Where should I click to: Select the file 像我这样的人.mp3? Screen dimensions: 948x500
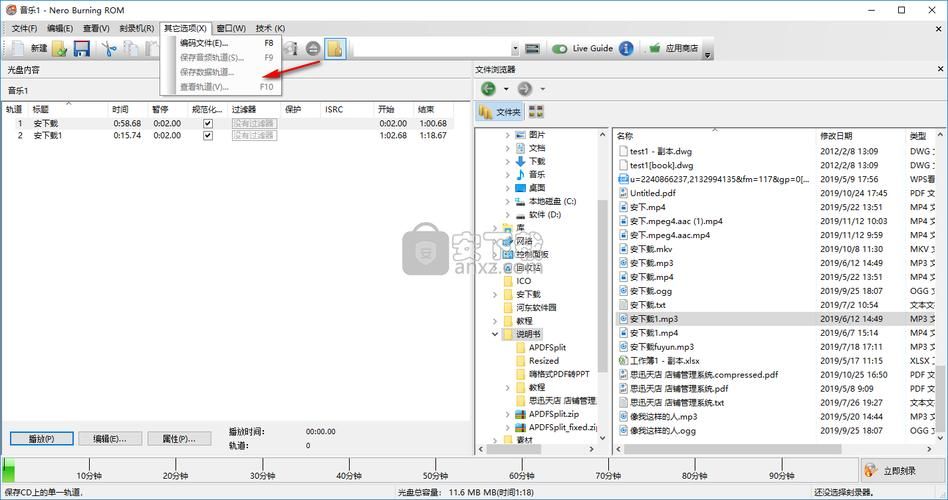[x=658, y=416]
